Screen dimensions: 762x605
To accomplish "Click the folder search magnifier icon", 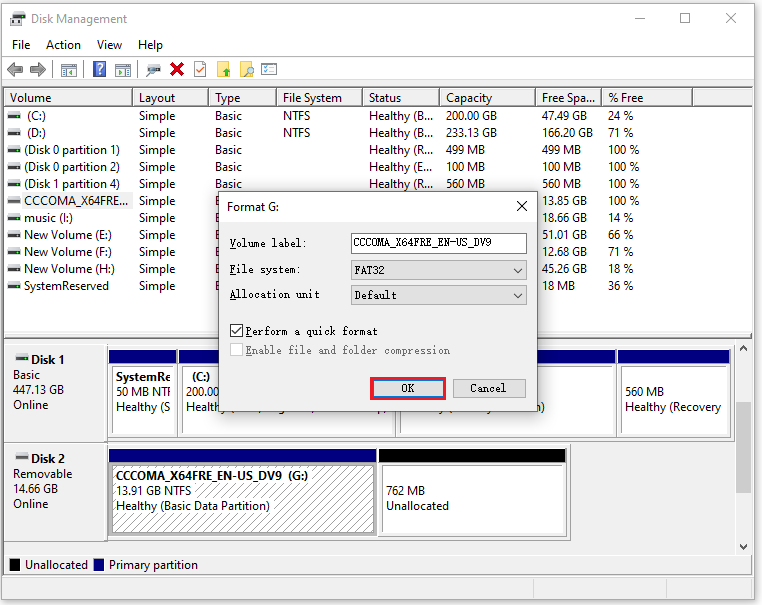I will (247, 69).
